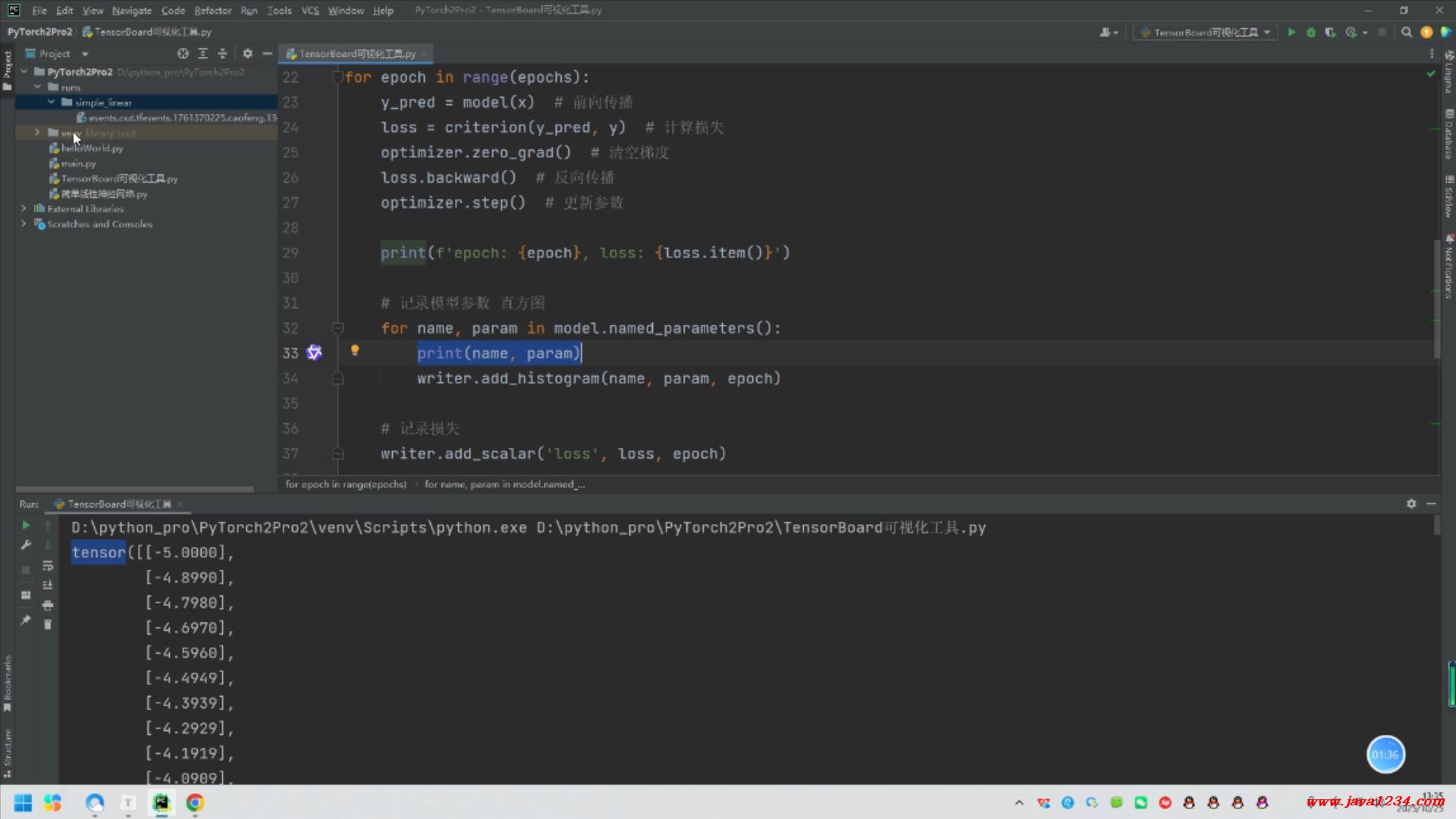Click the lightbulb intention icon on line 33
This screenshot has width=1456, height=819.
[354, 350]
